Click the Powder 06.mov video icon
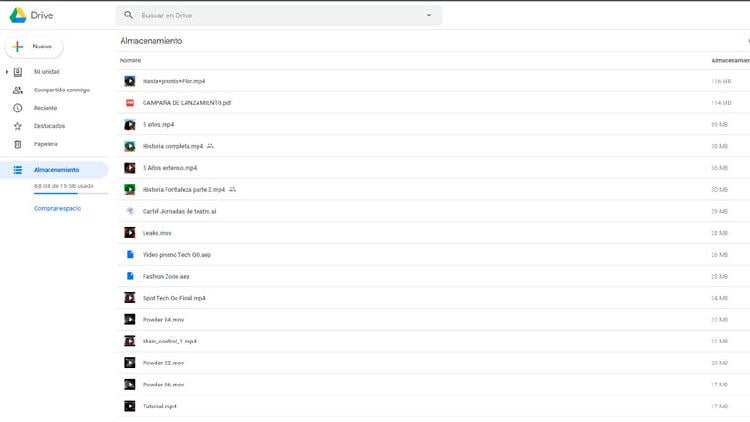 pyautogui.click(x=130, y=384)
